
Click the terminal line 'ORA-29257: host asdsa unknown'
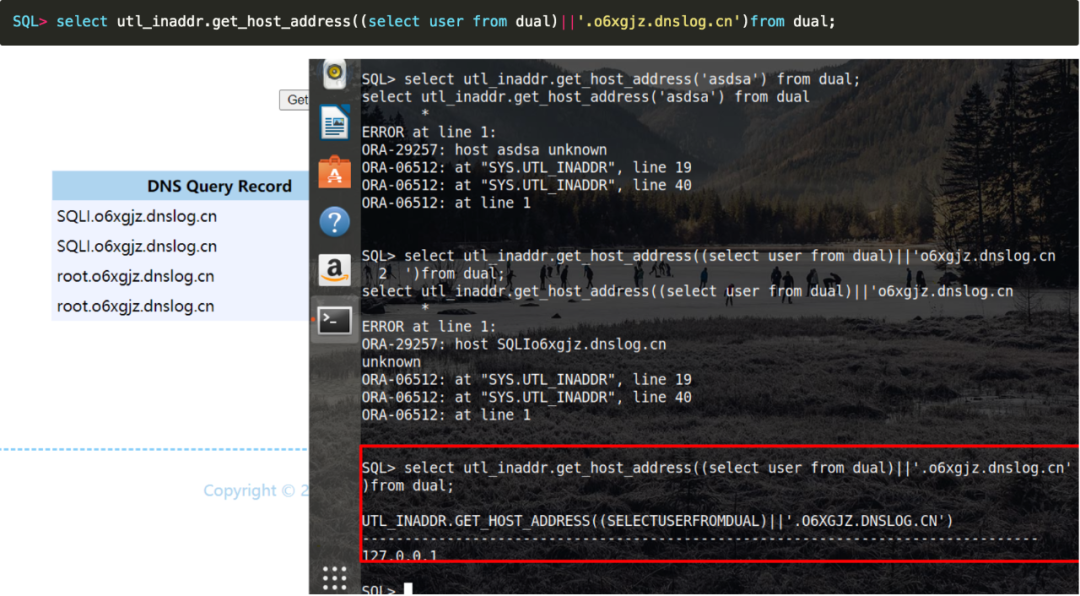click(484, 150)
